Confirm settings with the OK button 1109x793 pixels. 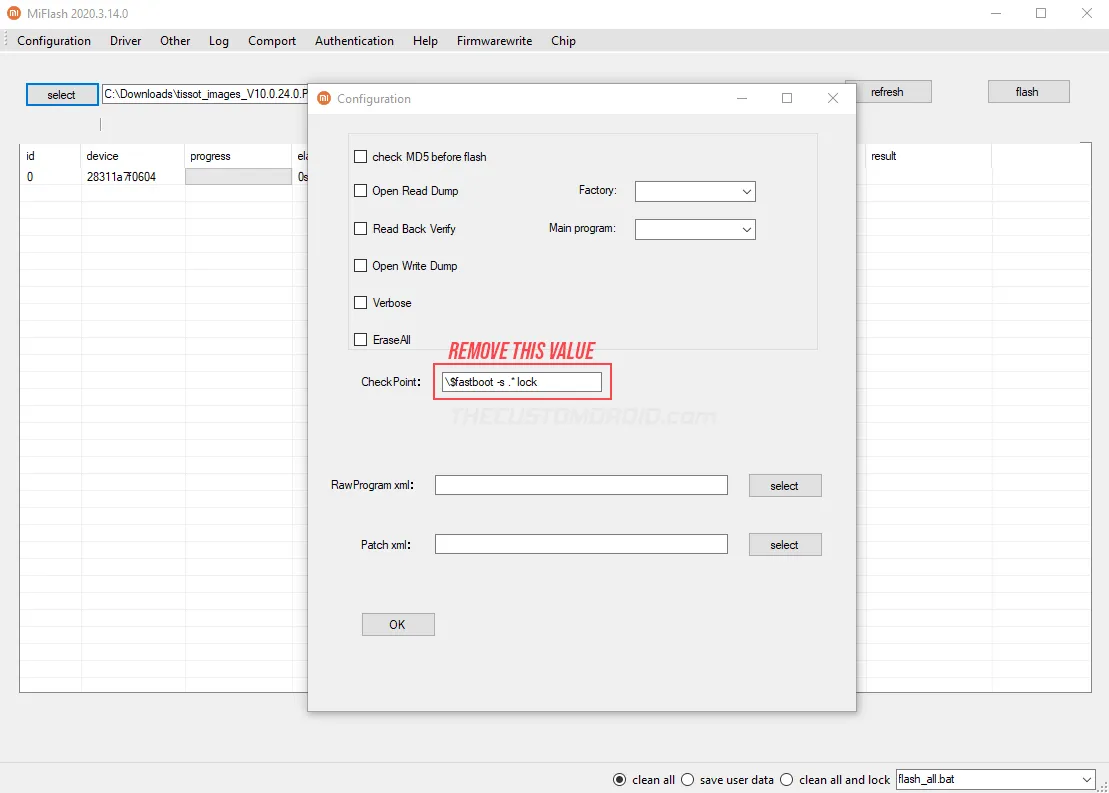pos(397,624)
